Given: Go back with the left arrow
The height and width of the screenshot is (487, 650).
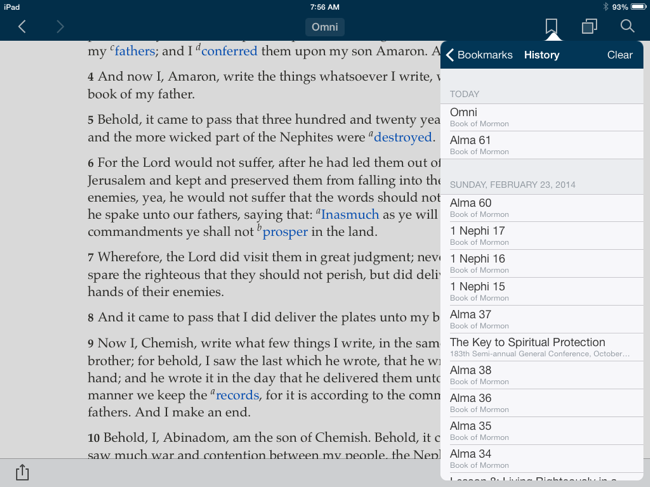Looking at the screenshot, I should [x=22, y=27].
